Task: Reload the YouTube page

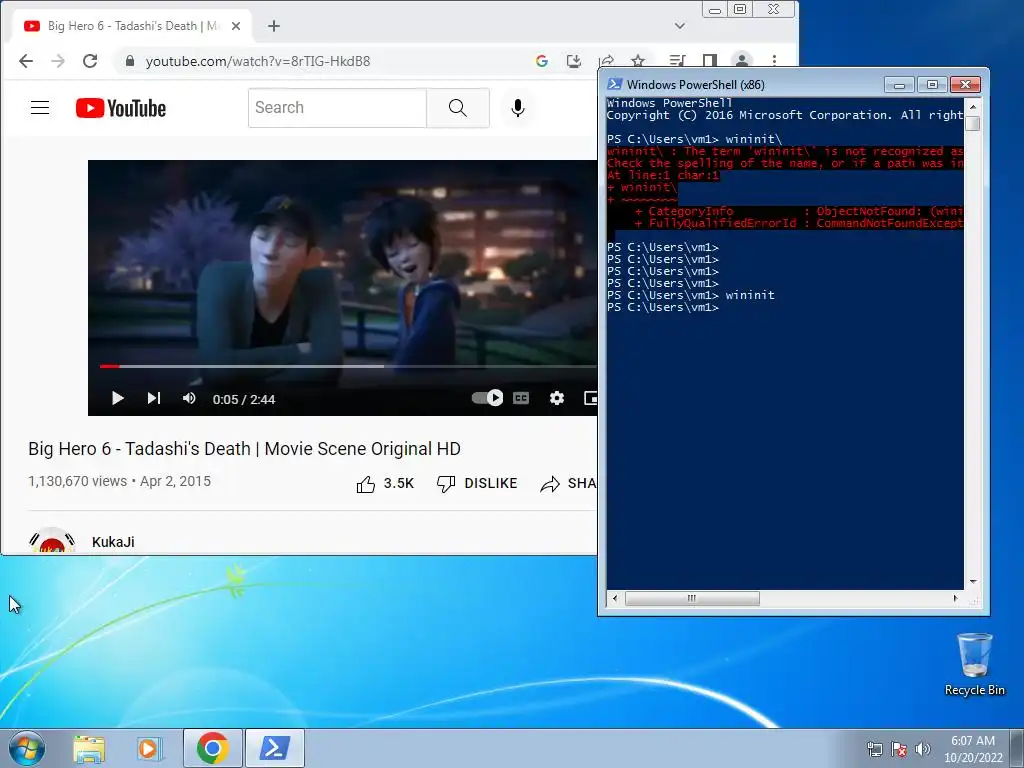Action: 90,61
